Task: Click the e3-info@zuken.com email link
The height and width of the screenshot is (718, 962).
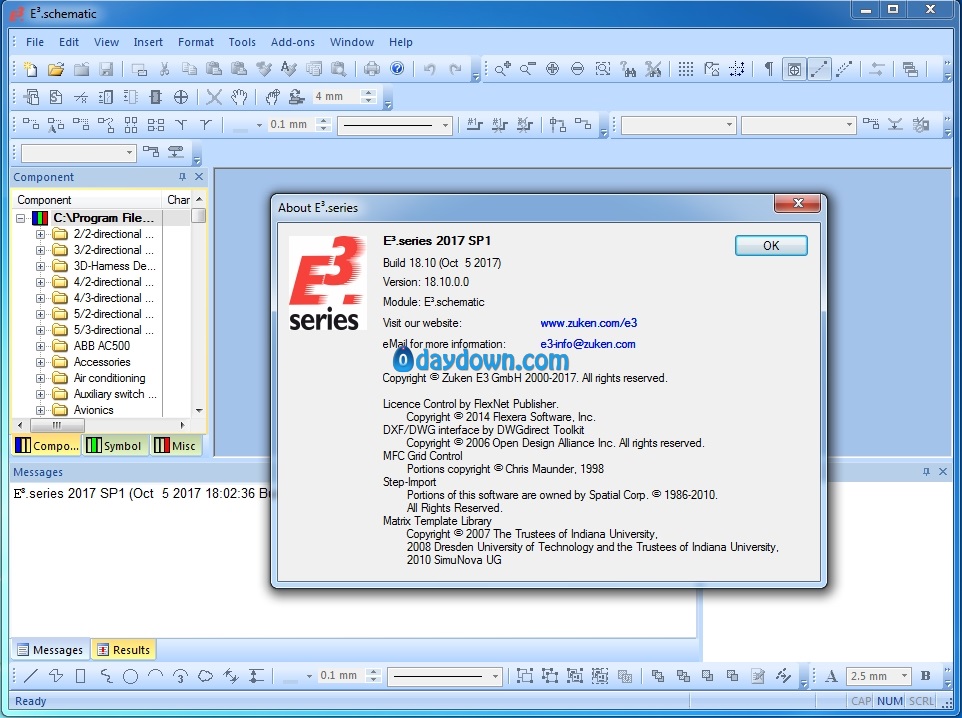Action: coord(588,344)
